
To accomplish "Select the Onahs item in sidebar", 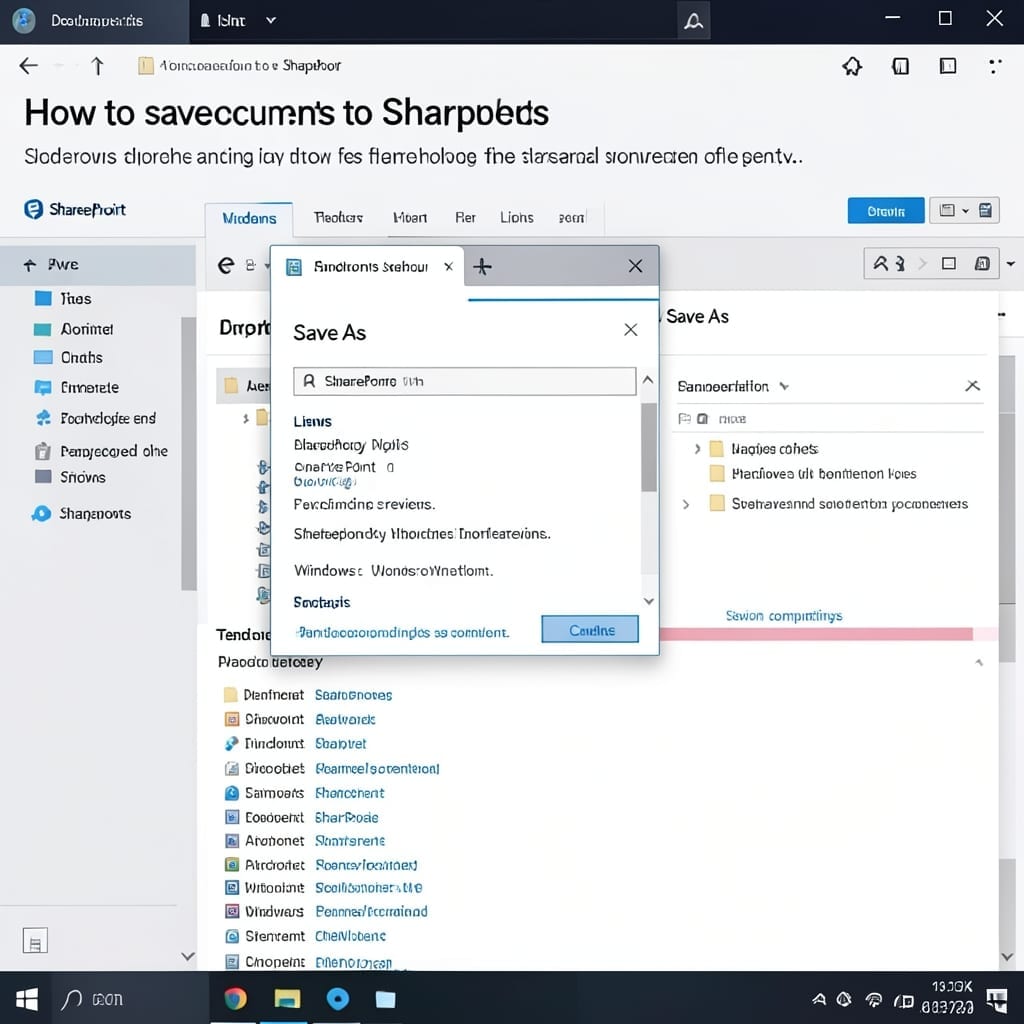I will click(x=68, y=357).
